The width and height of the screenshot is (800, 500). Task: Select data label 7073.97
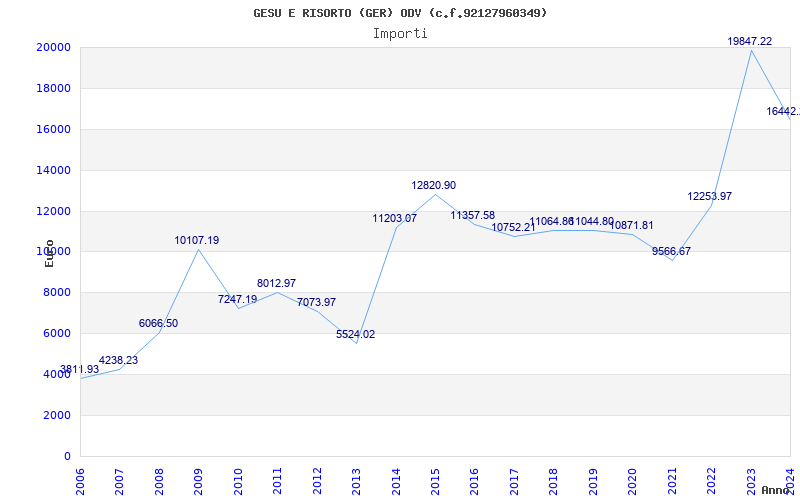tap(316, 303)
